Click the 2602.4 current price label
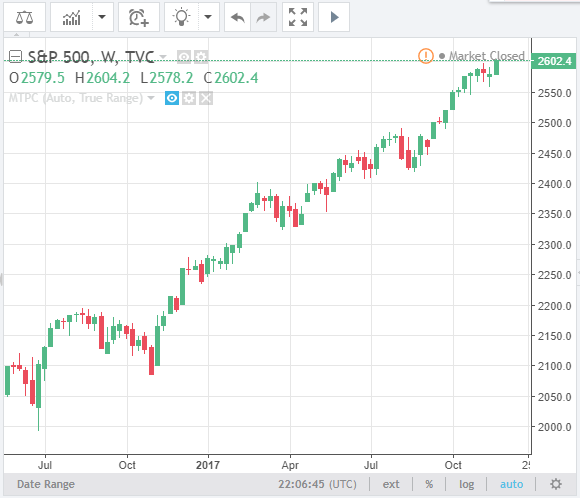The width and height of the screenshot is (580, 498). (554, 61)
